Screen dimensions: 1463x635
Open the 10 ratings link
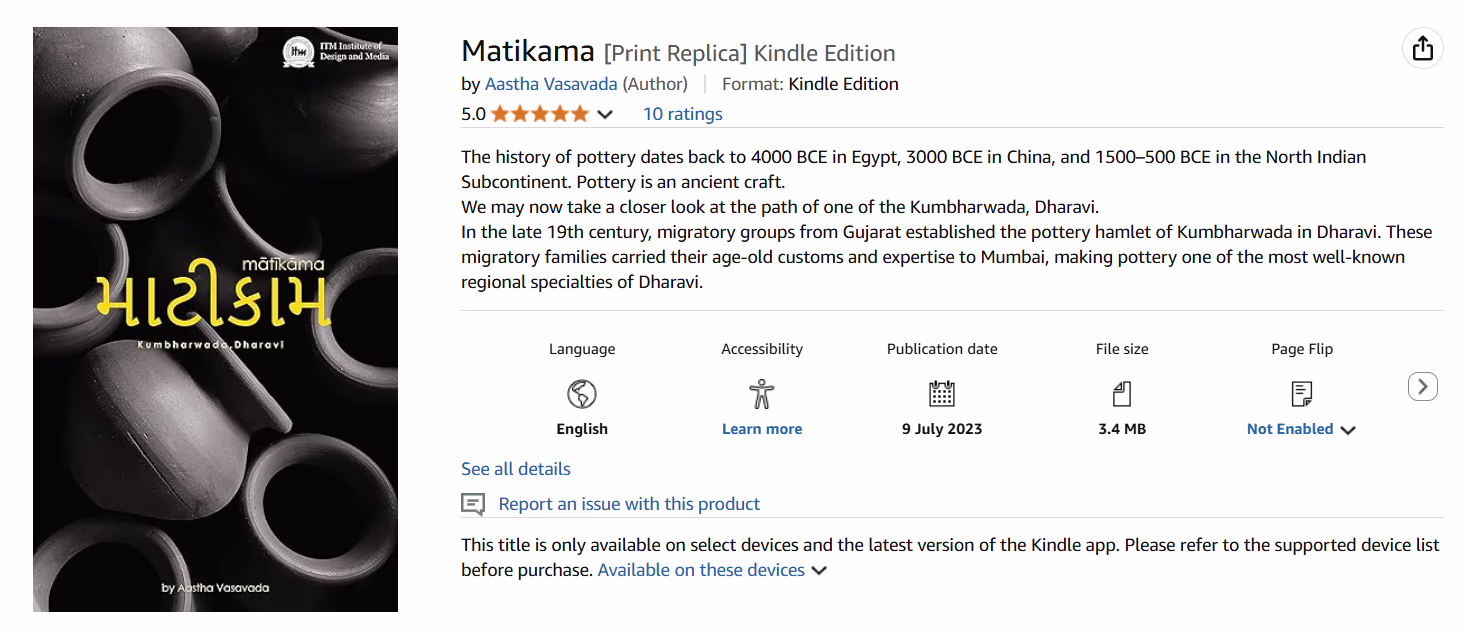pos(682,114)
